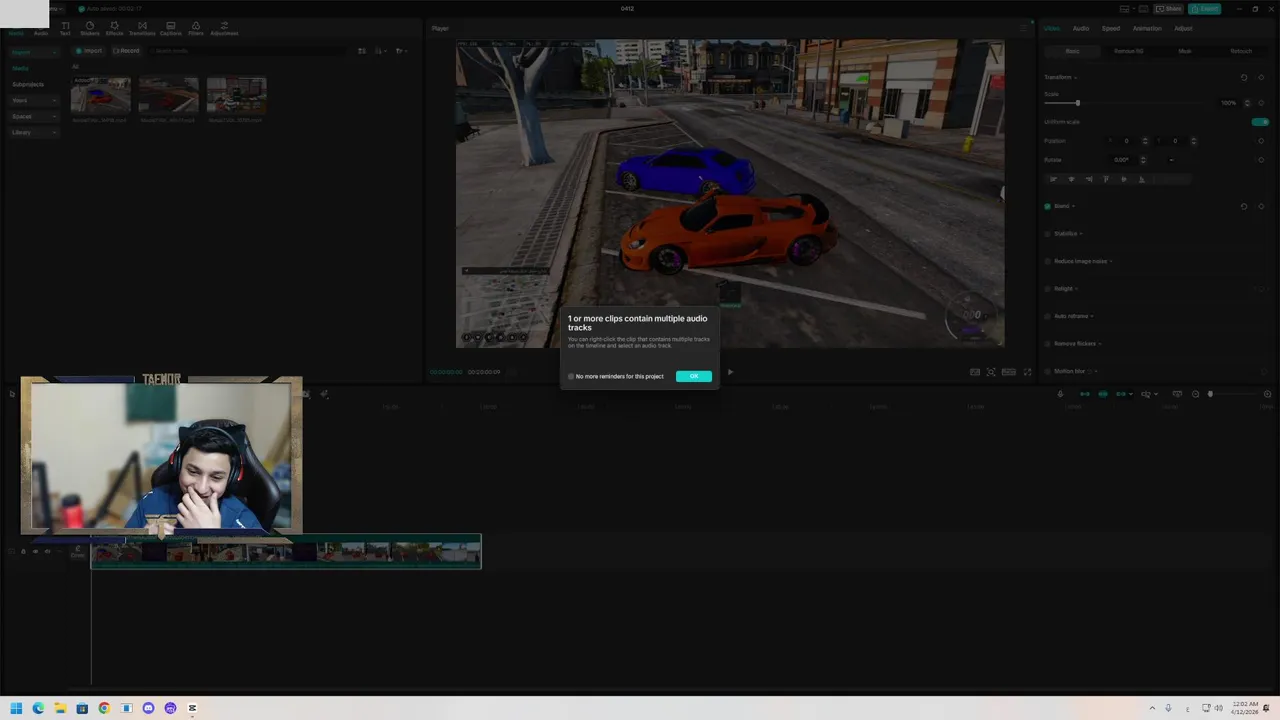The image size is (1280, 720).
Task: Select Subprojects in the sidebar
Action: click(x=28, y=84)
